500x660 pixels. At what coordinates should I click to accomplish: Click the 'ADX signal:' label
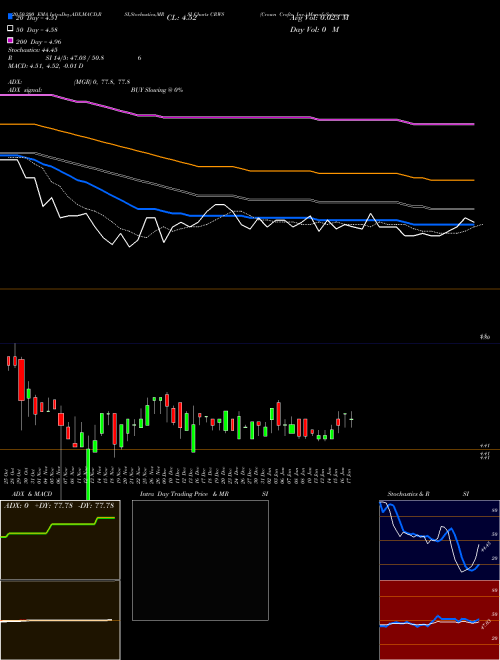click(x=25, y=90)
